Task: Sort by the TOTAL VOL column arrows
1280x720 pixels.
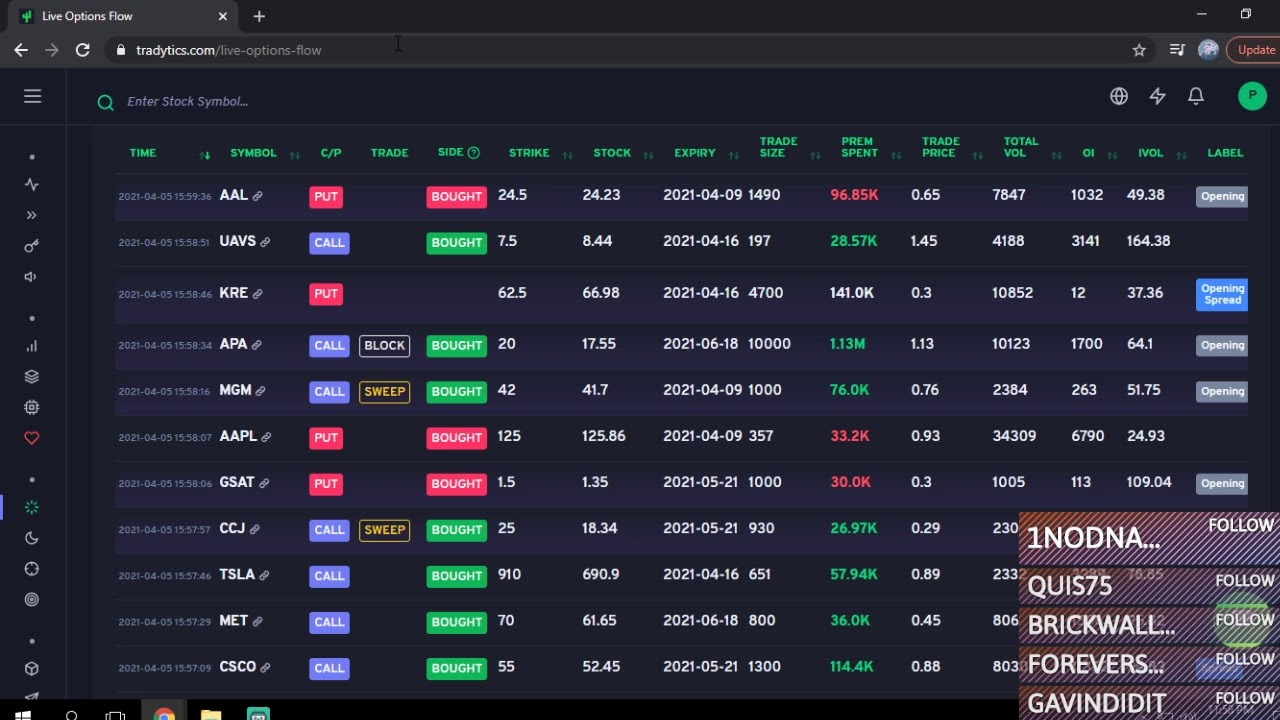Action: (1057, 155)
